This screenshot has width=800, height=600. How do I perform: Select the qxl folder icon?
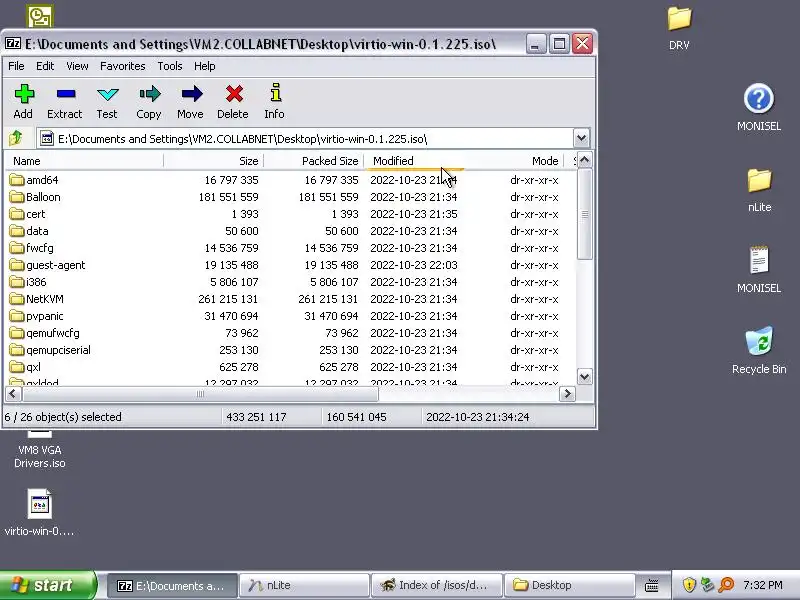(17, 367)
